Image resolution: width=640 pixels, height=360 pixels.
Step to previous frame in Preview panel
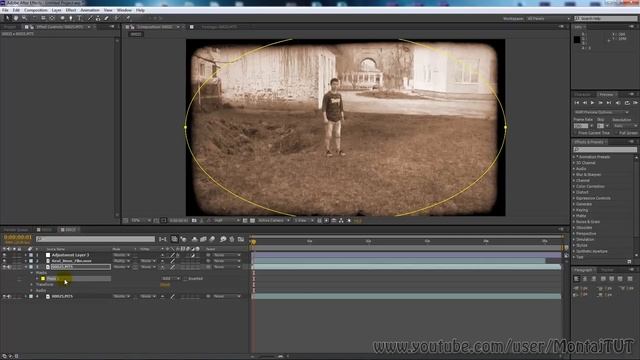click(584, 103)
